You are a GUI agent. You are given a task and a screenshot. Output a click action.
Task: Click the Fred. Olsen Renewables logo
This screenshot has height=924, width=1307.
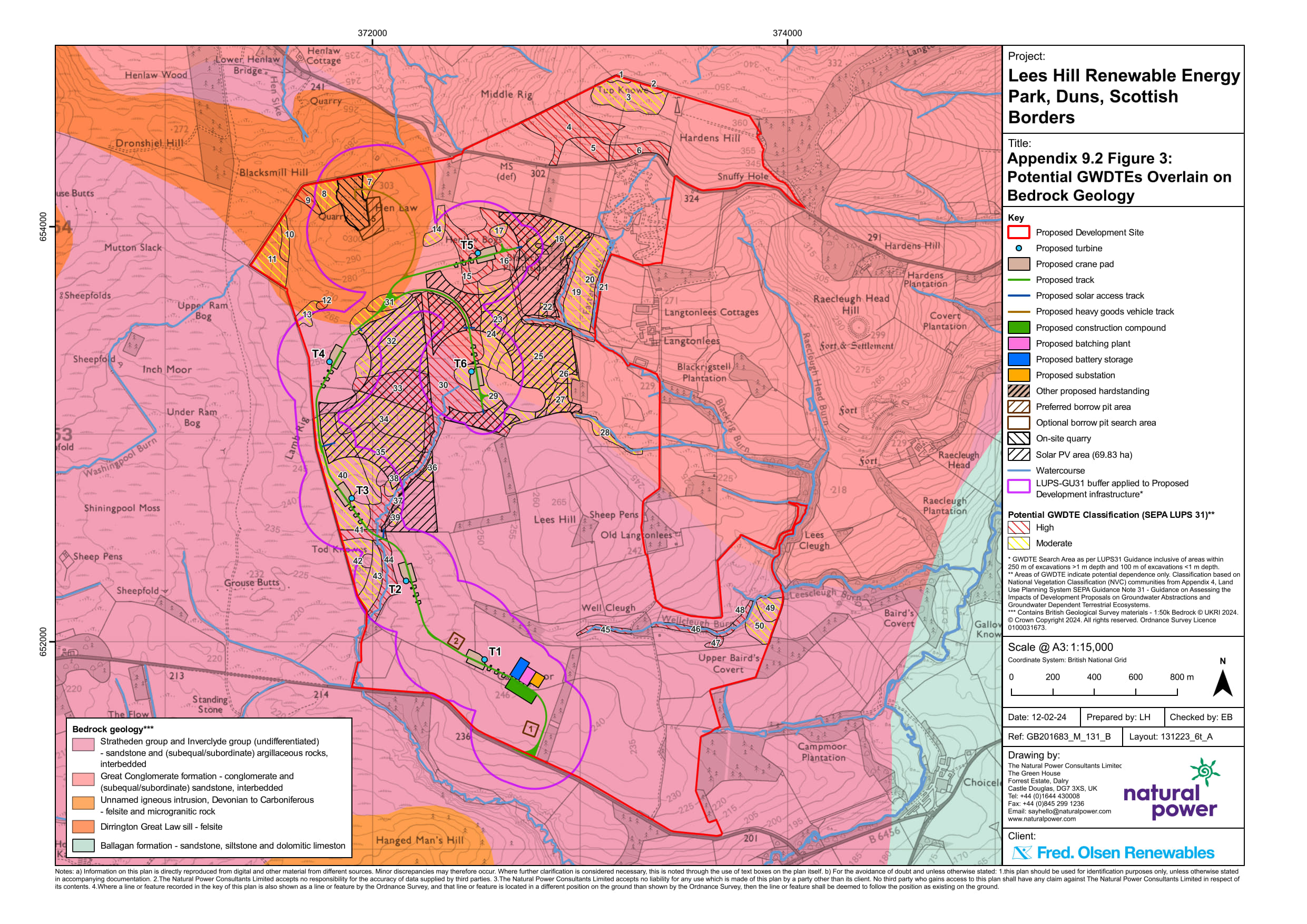(x=1113, y=852)
